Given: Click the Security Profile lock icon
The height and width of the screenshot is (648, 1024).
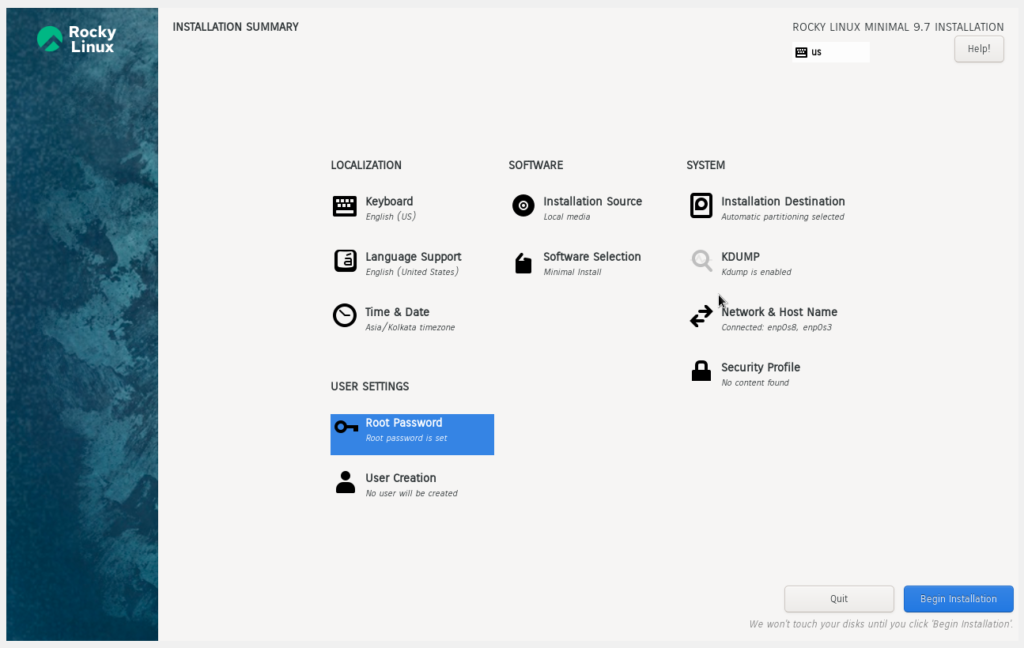Looking at the screenshot, I should coord(701,371).
